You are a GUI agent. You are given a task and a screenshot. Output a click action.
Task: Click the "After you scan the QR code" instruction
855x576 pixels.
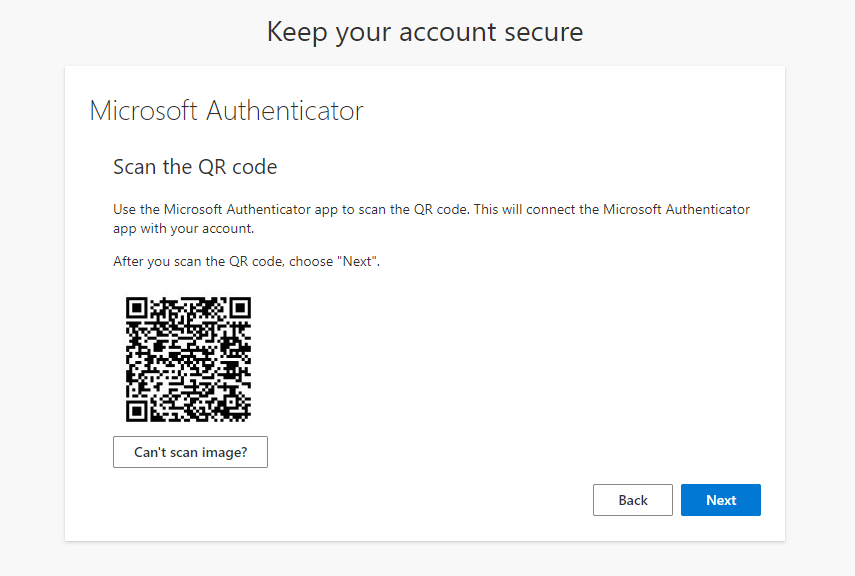246,261
